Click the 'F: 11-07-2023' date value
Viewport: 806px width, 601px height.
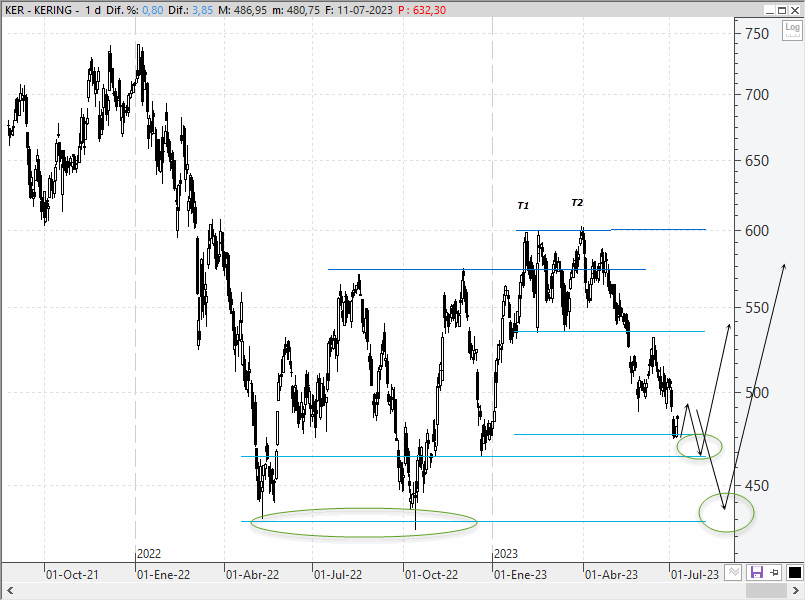[x=359, y=10]
